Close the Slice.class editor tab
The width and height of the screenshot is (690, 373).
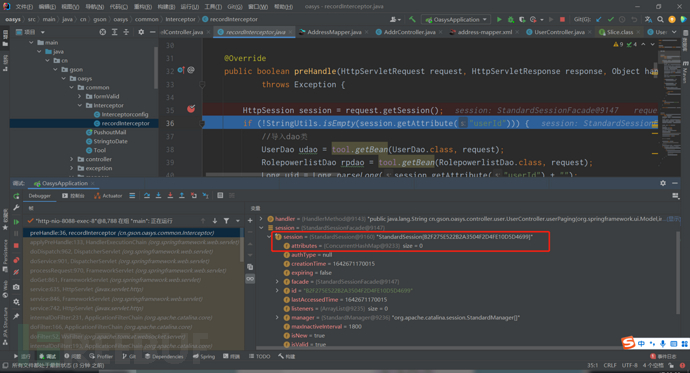639,32
